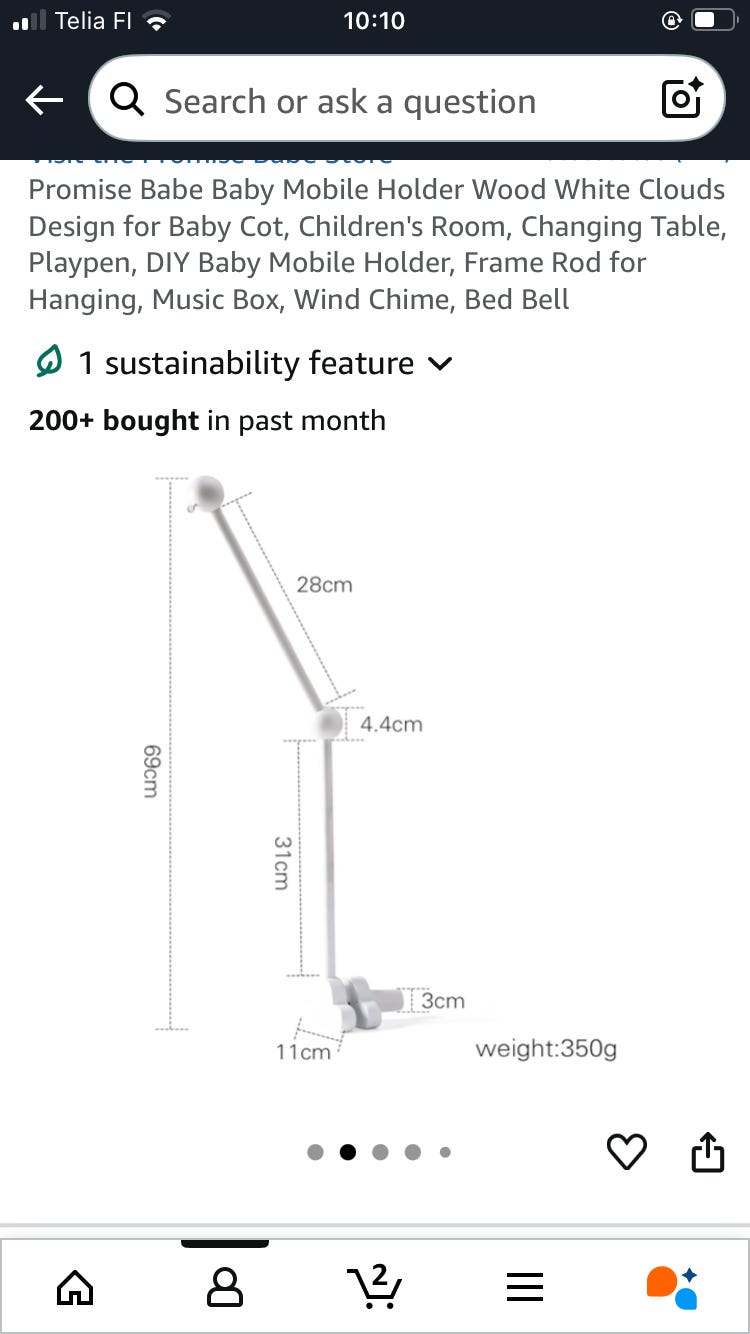Tap the search magnifier icon

[127, 100]
